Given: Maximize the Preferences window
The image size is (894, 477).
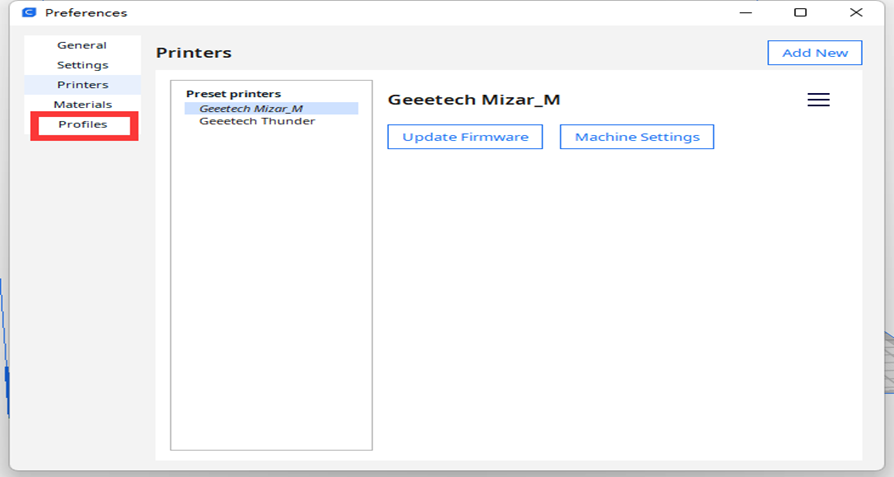Looking at the screenshot, I should click(800, 13).
